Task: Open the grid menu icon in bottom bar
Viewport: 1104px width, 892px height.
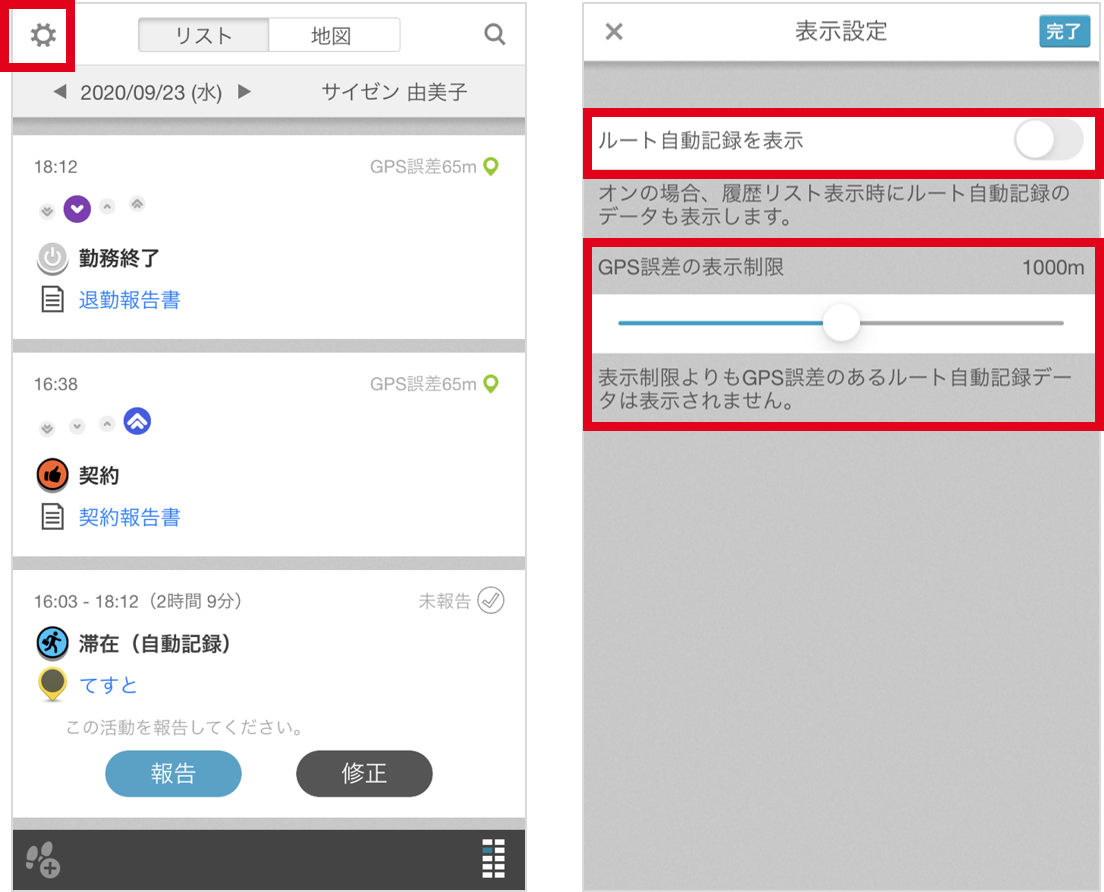Action: click(x=494, y=858)
